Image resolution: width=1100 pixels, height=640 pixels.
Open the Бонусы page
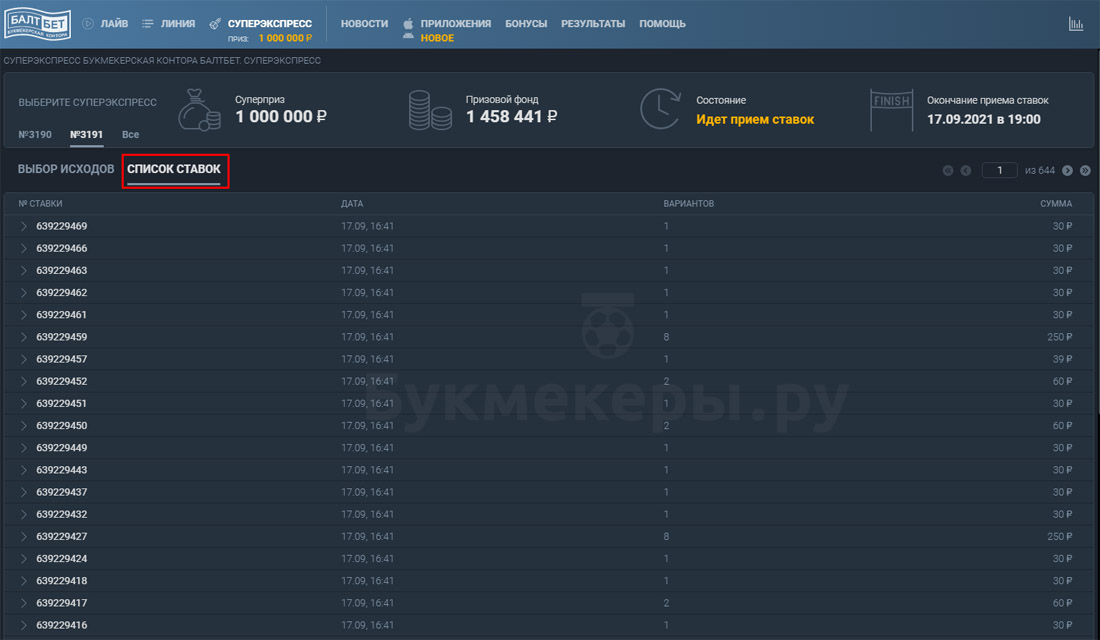click(x=526, y=23)
